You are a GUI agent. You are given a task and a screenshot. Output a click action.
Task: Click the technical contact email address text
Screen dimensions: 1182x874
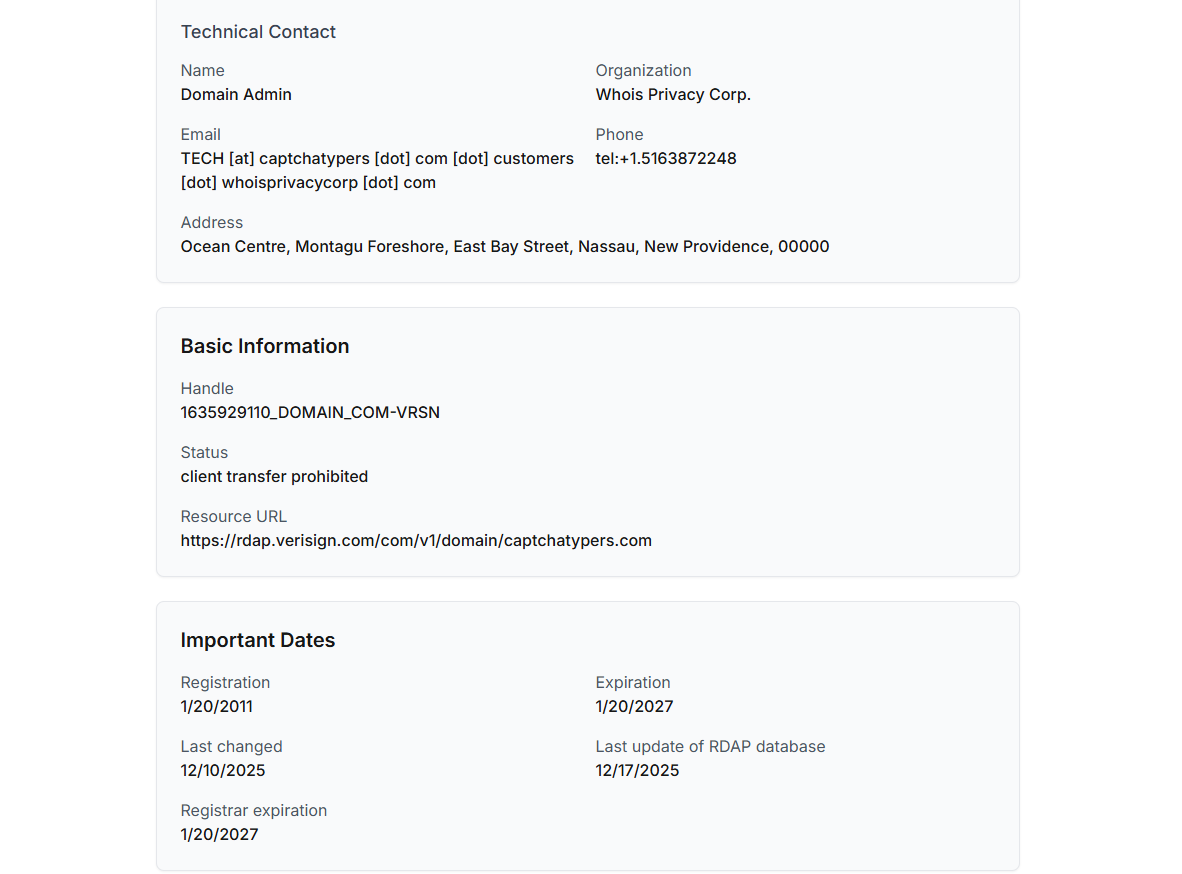tap(377, 170)
